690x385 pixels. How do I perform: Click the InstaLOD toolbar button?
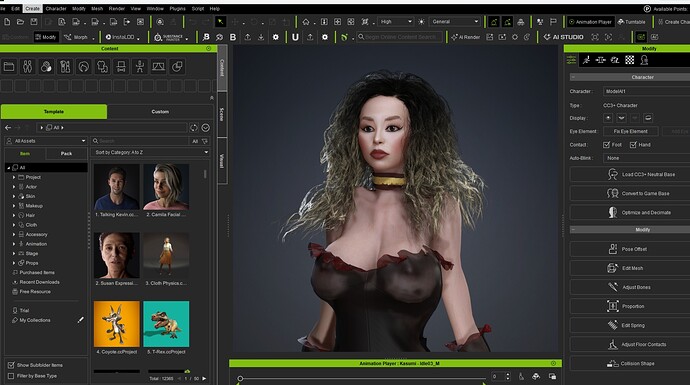(121, 37)
